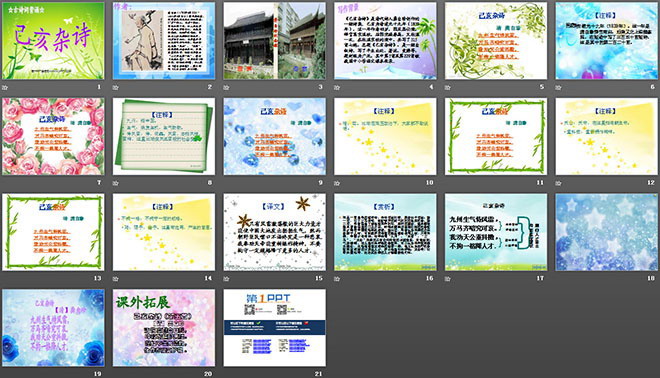660x378 pixels.
Task: Select slide 4 writing background thumbnail
Action: point(385,41)
